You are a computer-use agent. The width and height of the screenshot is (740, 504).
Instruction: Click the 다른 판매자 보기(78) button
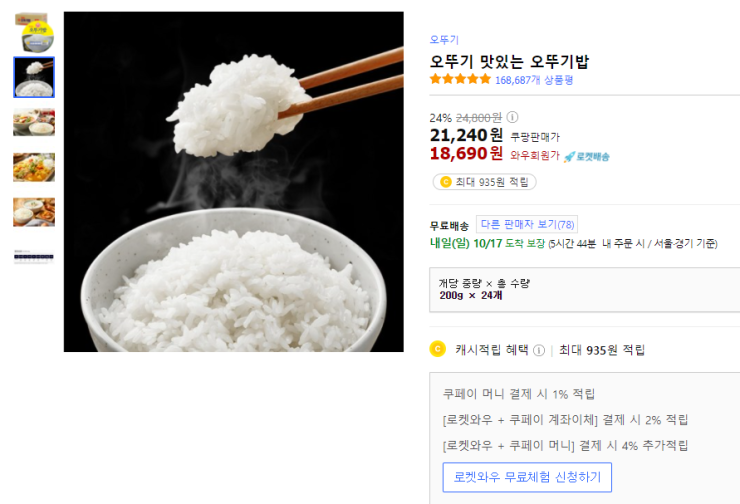coord(526,224)
